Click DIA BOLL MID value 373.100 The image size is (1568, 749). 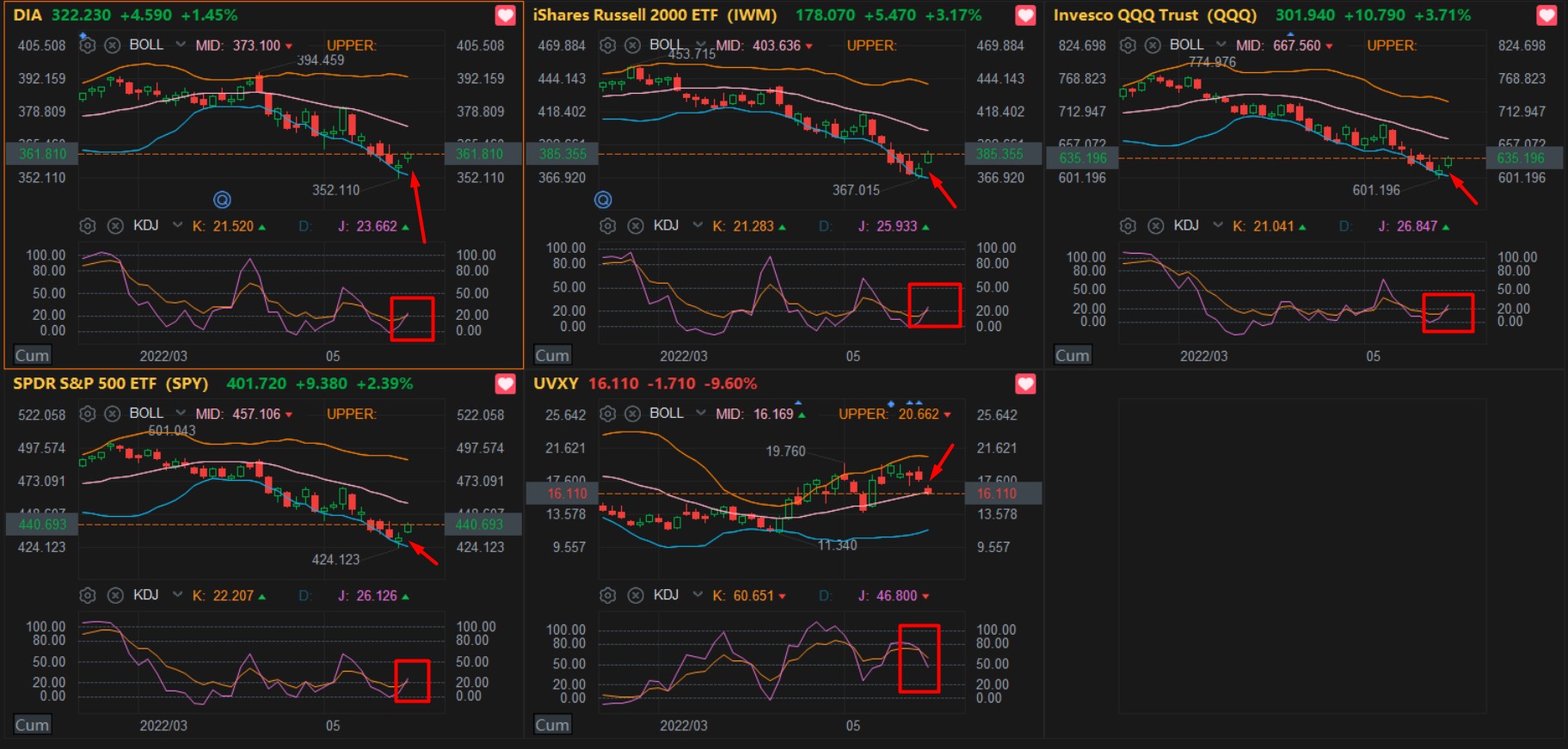[256, 46]
